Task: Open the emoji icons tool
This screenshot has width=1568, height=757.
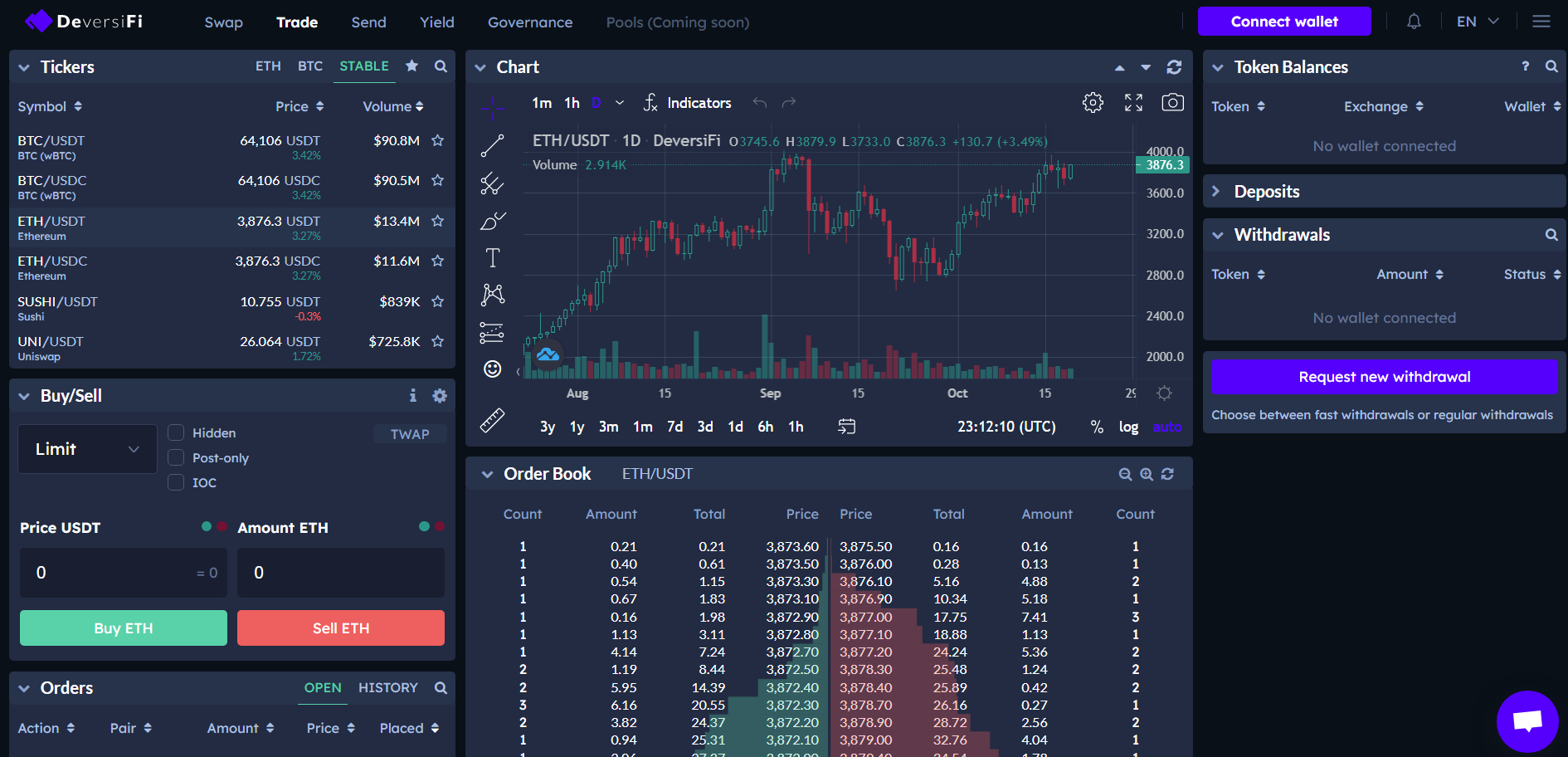Action: [x=493, y=369]
